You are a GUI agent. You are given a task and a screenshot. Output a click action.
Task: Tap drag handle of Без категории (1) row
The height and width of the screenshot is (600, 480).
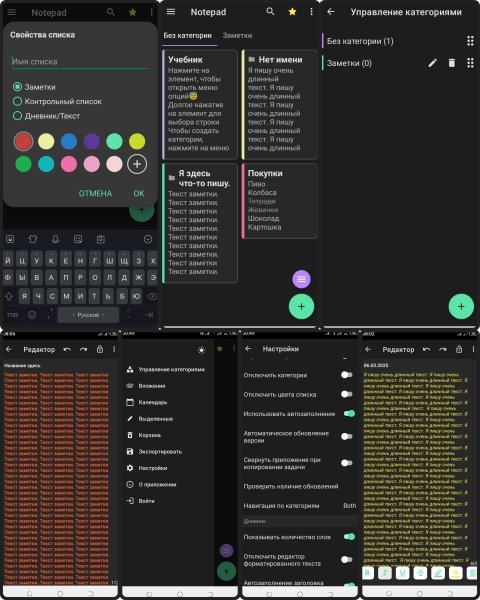coord(470,41)
